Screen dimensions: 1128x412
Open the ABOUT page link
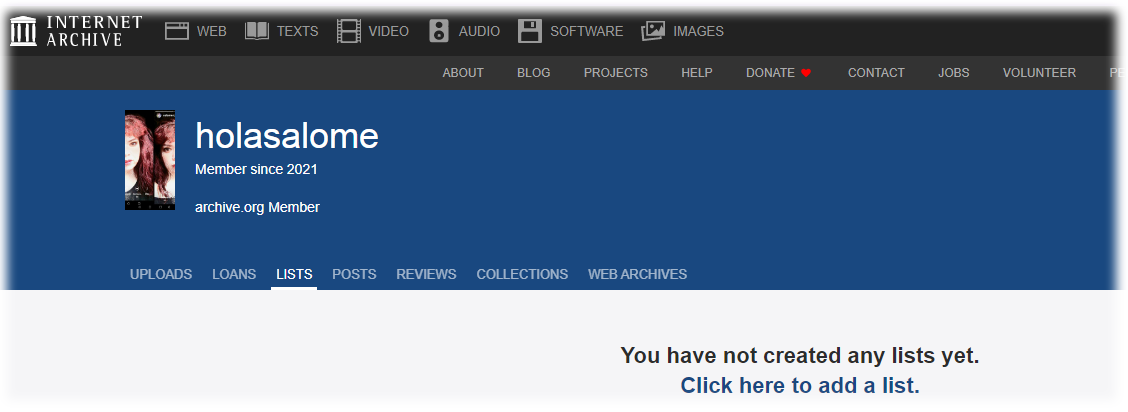(463, 73)
